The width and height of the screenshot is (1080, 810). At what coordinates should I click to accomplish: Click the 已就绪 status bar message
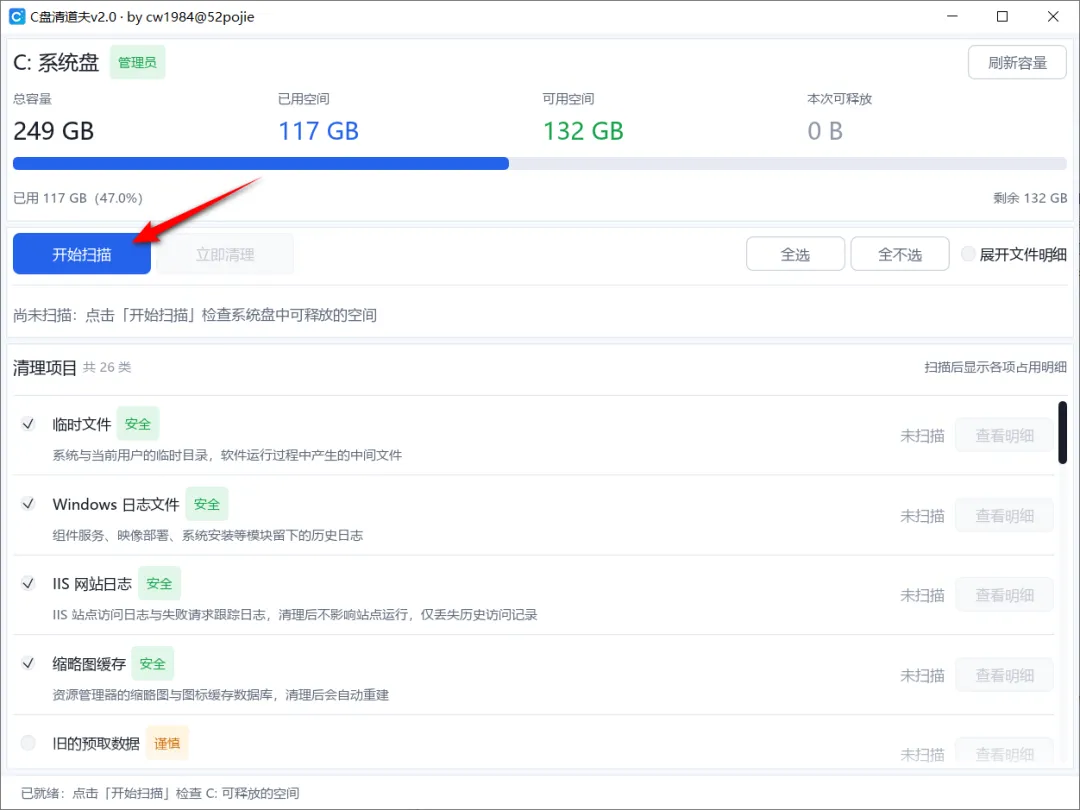point(160,793)
